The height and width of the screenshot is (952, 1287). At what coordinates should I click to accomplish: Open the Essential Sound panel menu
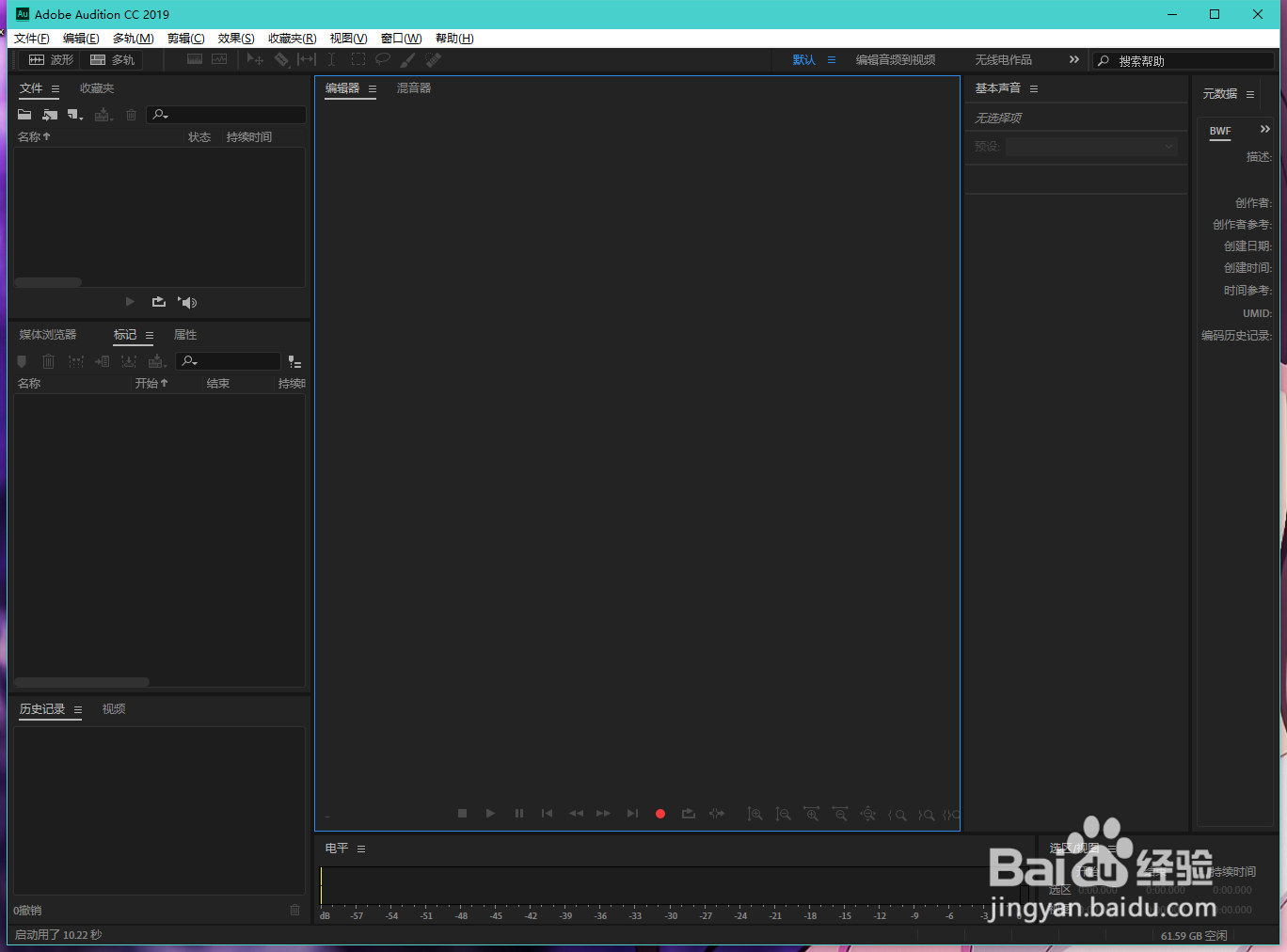tap(1034, 88)
